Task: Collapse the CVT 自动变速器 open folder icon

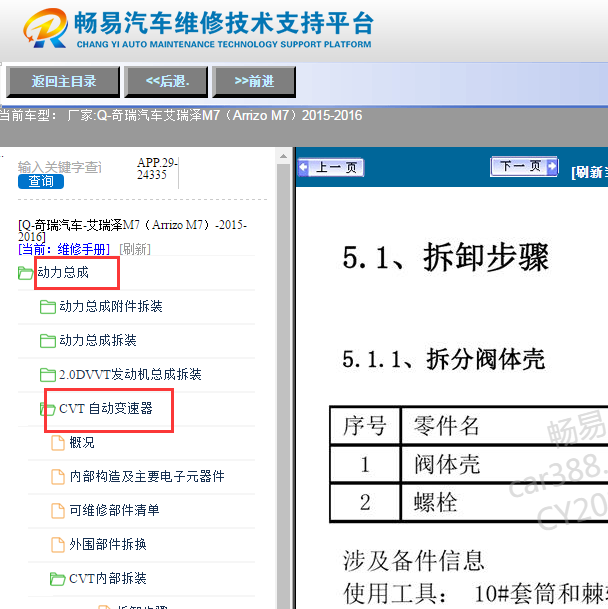Action: point(48,409)
